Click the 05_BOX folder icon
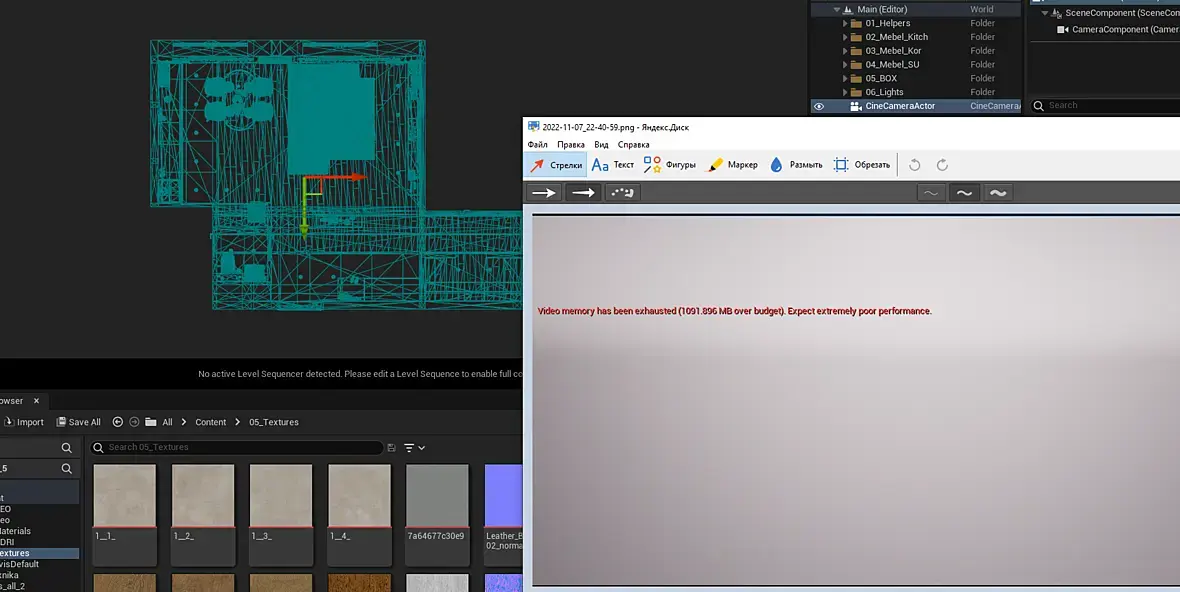 click(x=856, y=78)
